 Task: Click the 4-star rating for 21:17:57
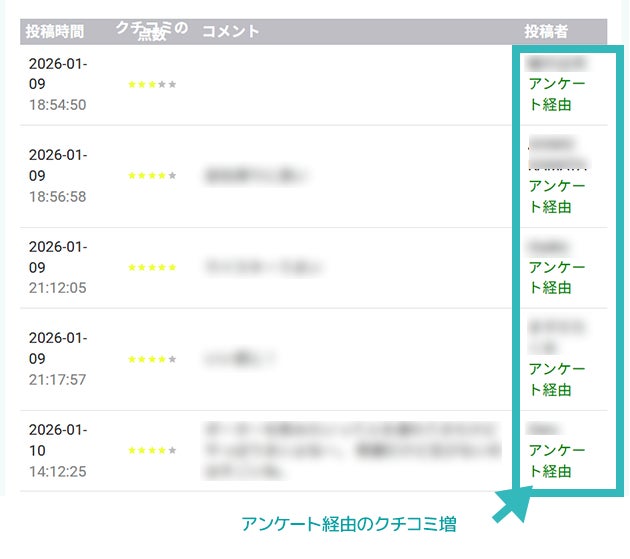click(152, 359)
